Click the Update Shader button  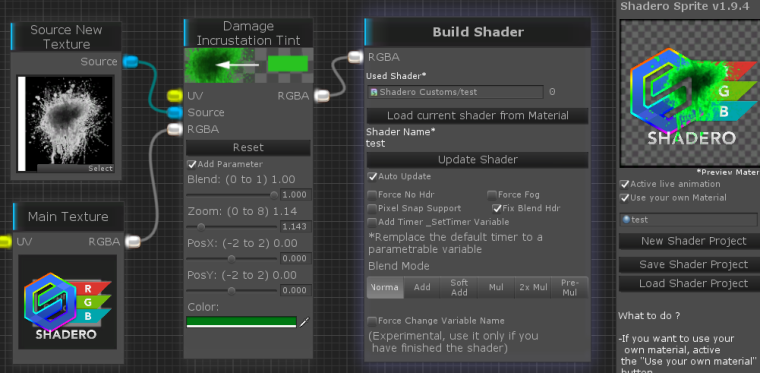pos(477,160)
